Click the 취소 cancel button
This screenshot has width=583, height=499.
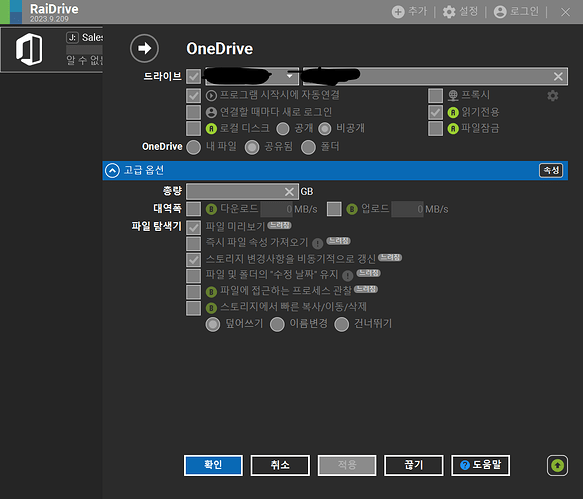click(x=280, y=465)
